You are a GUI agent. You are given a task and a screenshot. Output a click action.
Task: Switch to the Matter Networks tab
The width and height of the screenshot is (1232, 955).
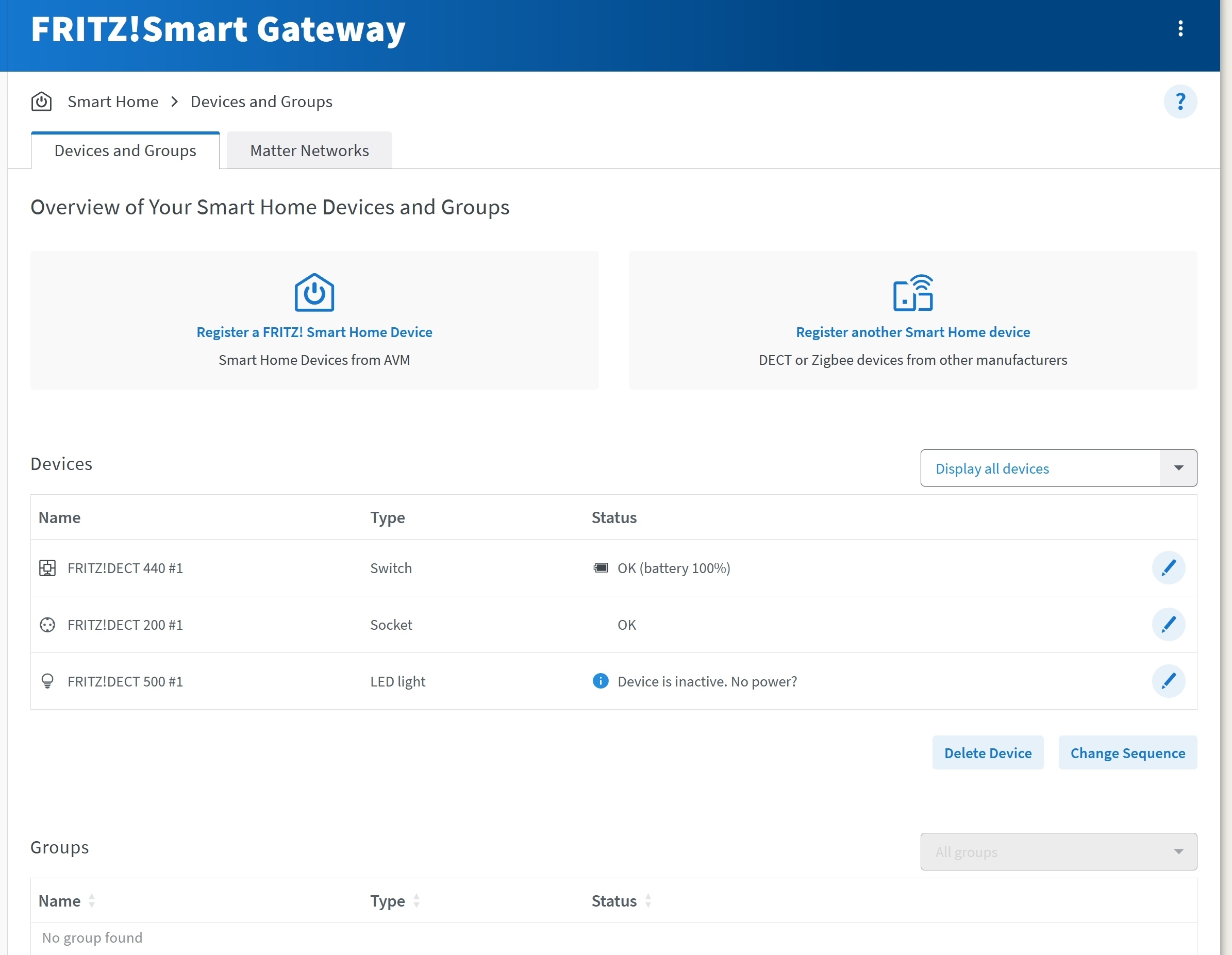click(309, 150)
